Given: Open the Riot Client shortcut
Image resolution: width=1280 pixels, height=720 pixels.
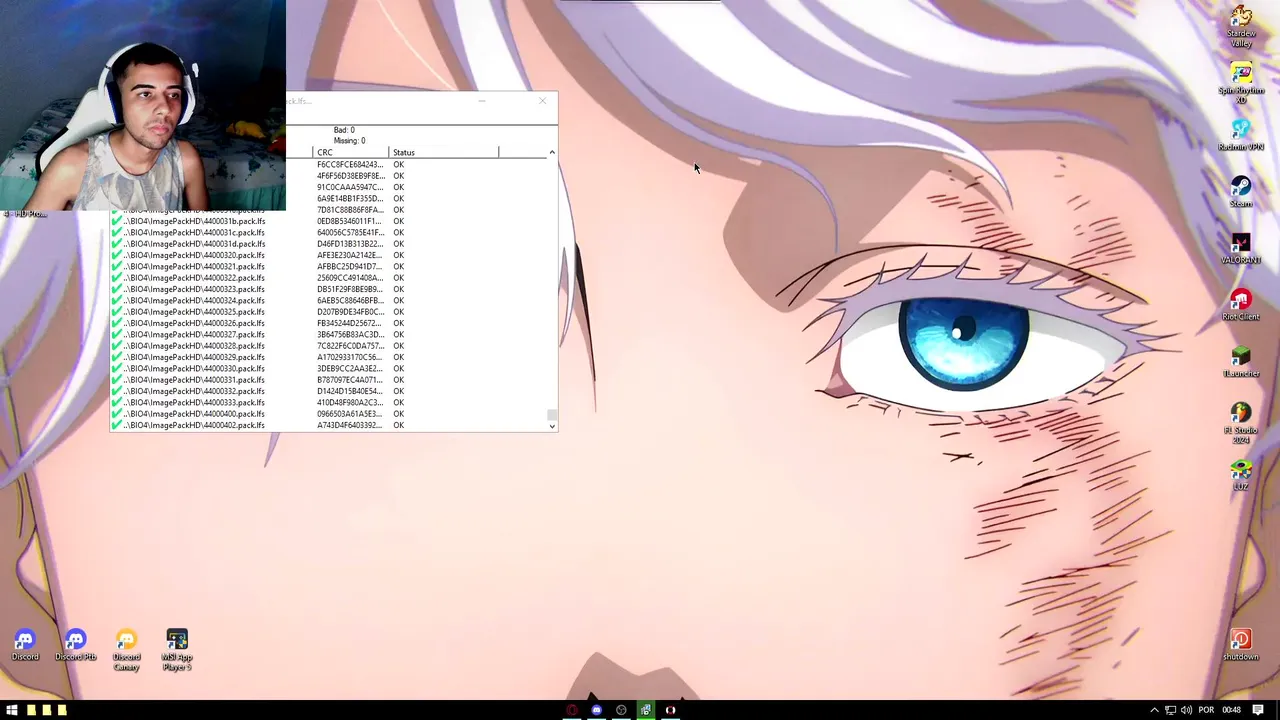Looking at the screenshot, I should pos(1241,306).
